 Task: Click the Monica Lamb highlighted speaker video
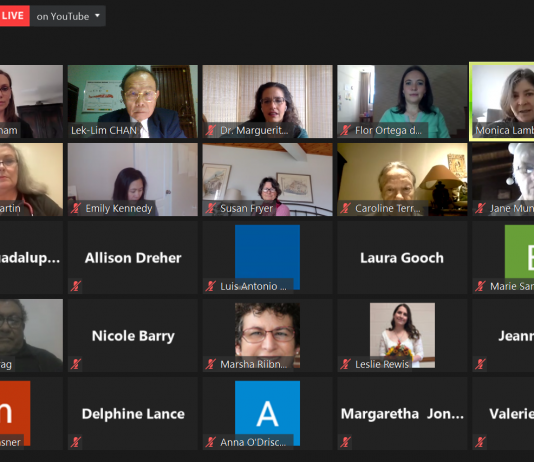pos(502,101)
